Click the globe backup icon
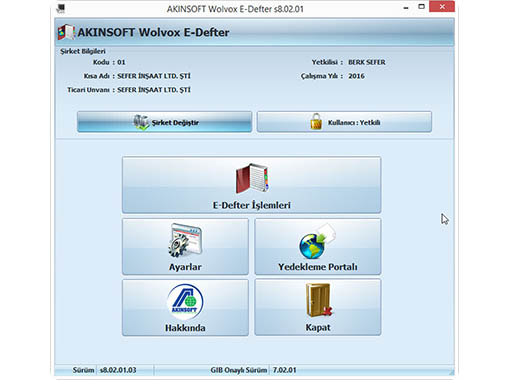This screenshot has width=510, height=380. click(x=317, y=241)
